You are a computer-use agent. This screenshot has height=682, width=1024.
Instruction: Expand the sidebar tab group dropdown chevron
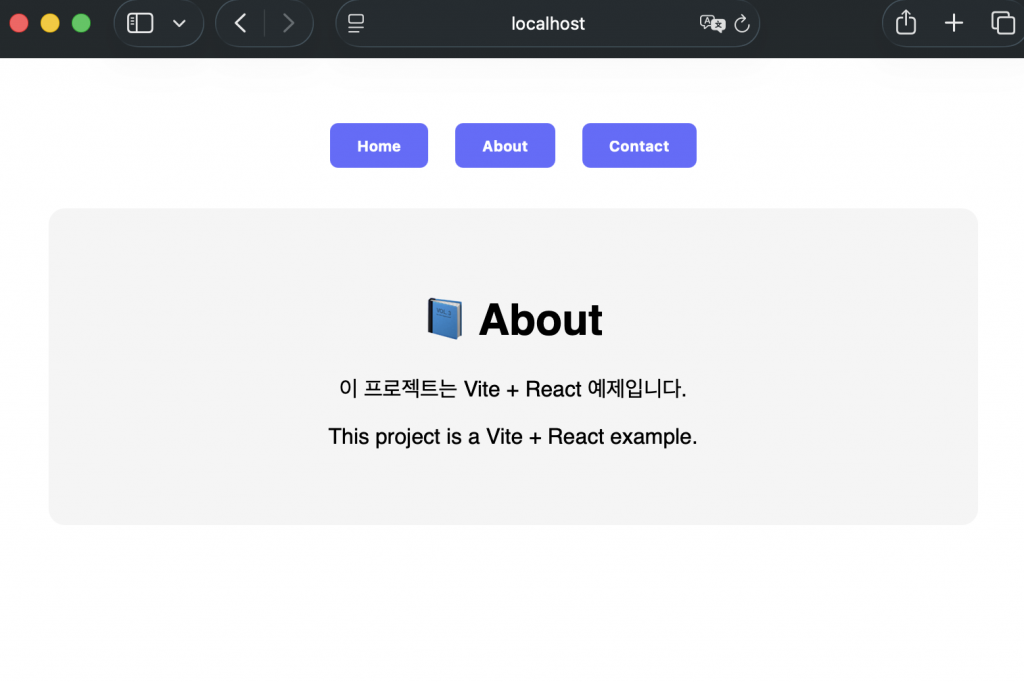179,23
